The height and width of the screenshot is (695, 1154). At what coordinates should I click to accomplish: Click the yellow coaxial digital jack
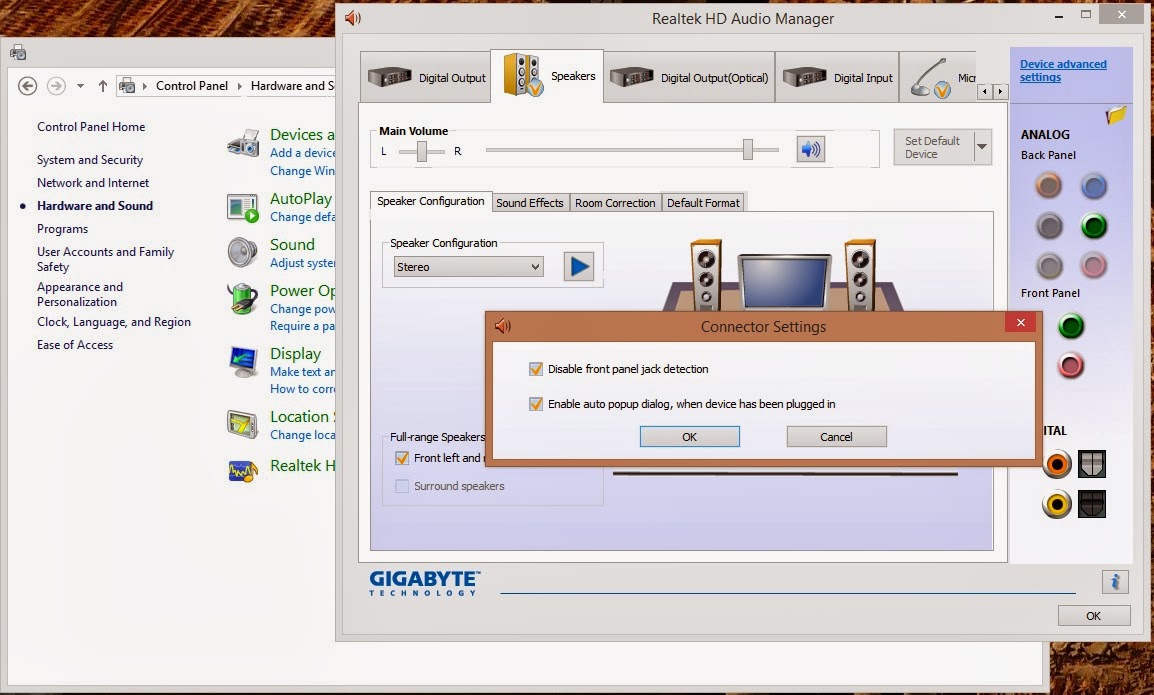click(x=1057, y=504)
